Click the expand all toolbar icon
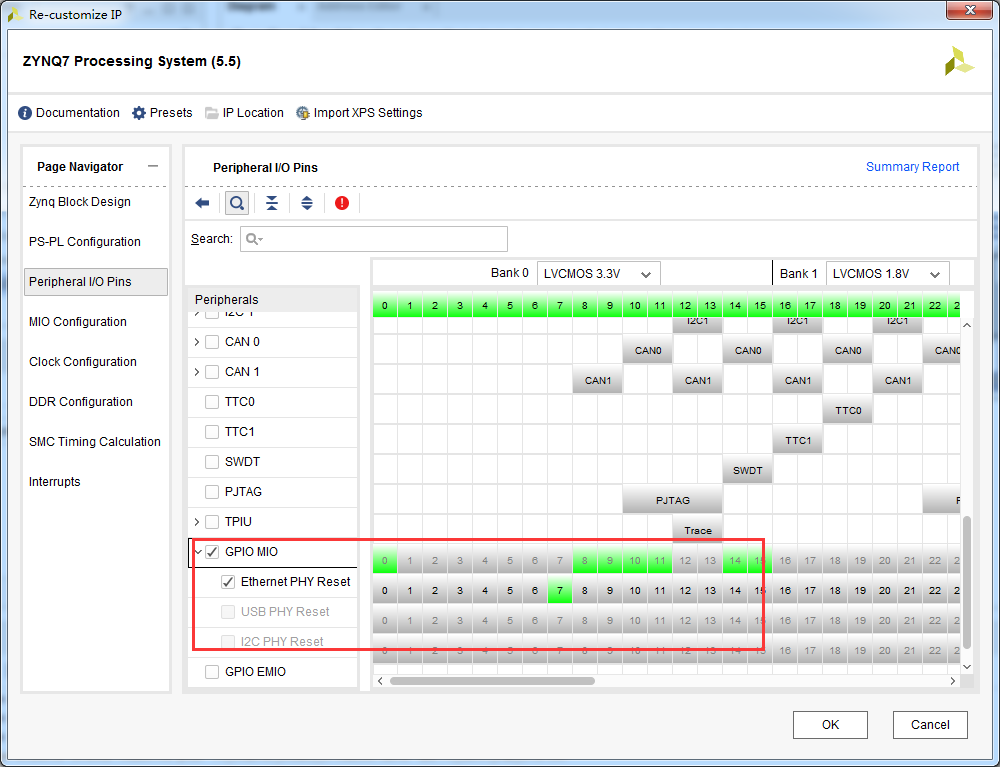Image resolution: width=1000 pixels, height=767 pixels. [307, 203]
